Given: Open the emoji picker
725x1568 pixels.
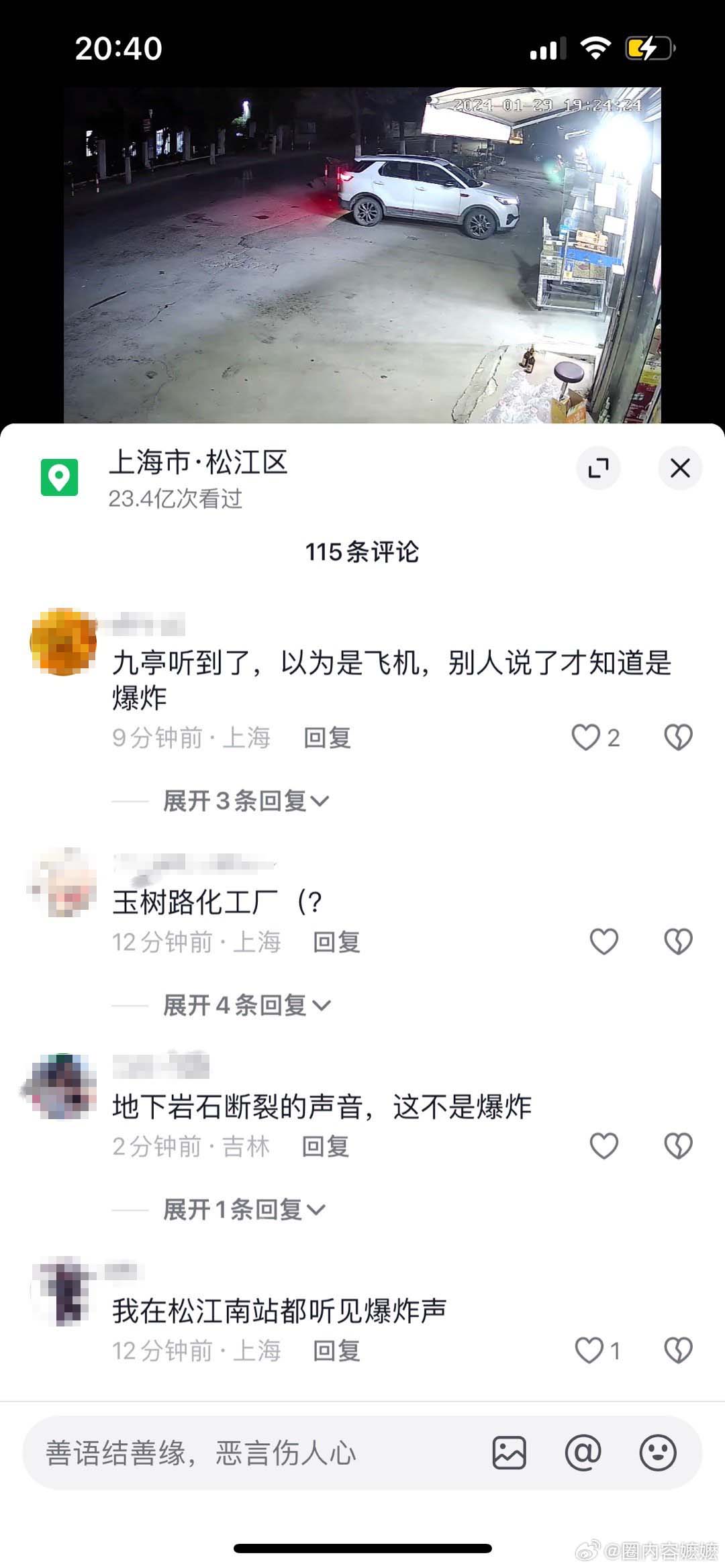Looking at the screenshot, I should (x=657, y=1453).
